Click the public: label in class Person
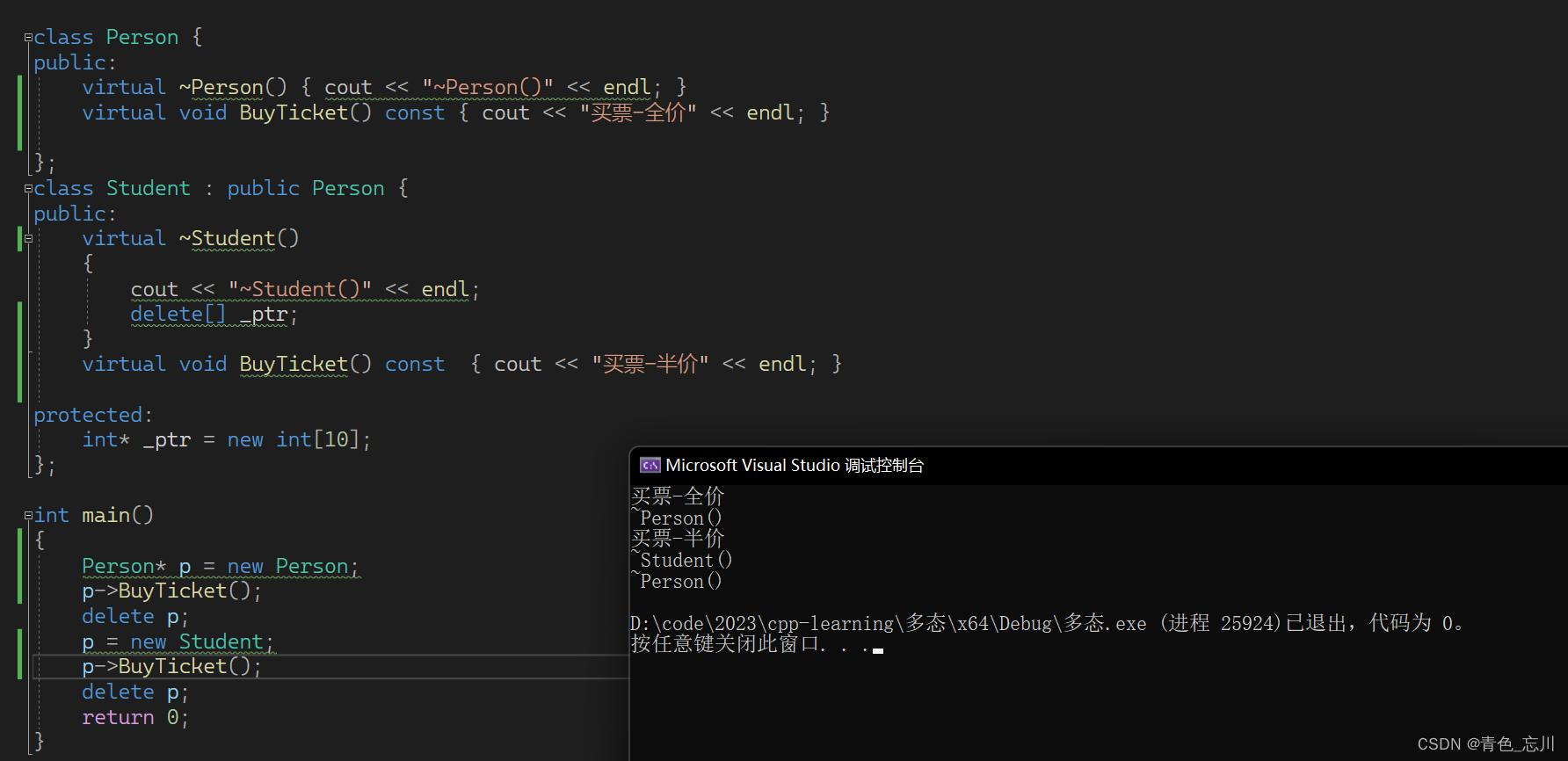 pyautogui.click(x=75, y=63)
